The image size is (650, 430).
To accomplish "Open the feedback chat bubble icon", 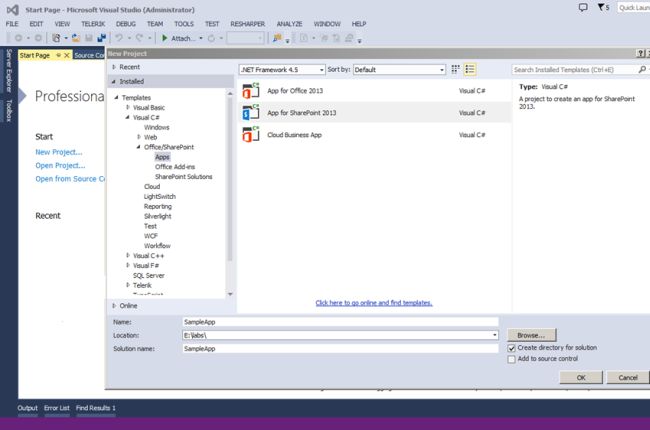I will coord(583,7).
